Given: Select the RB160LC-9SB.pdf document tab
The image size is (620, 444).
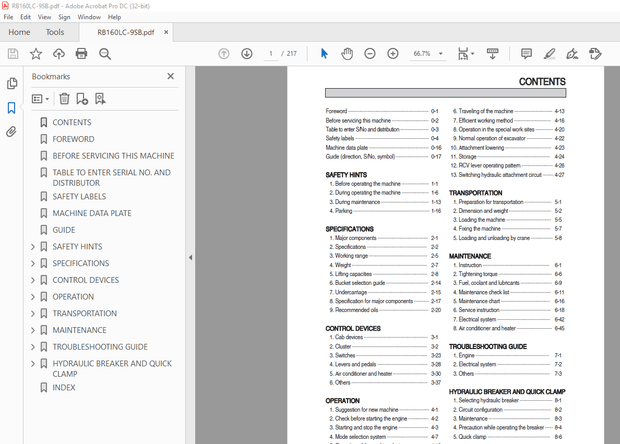Looking at the screenshot, I should [126, 32].
